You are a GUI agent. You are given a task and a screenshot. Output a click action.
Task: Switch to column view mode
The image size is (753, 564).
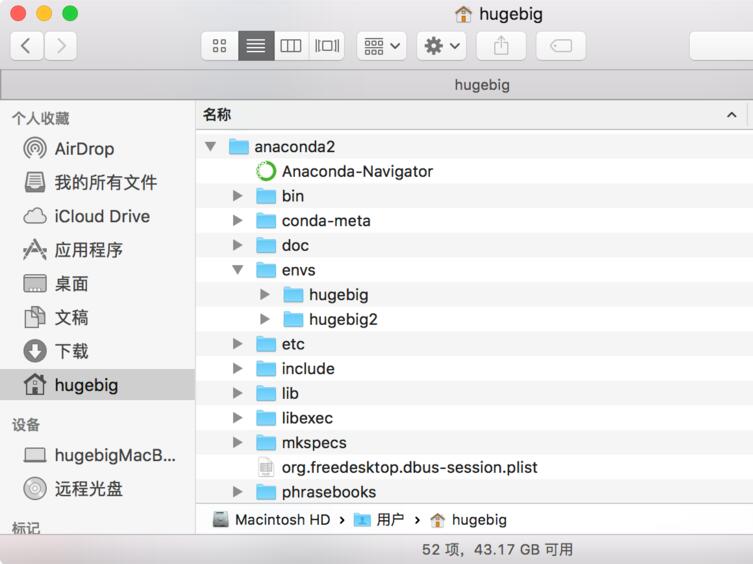pos(291,46)
